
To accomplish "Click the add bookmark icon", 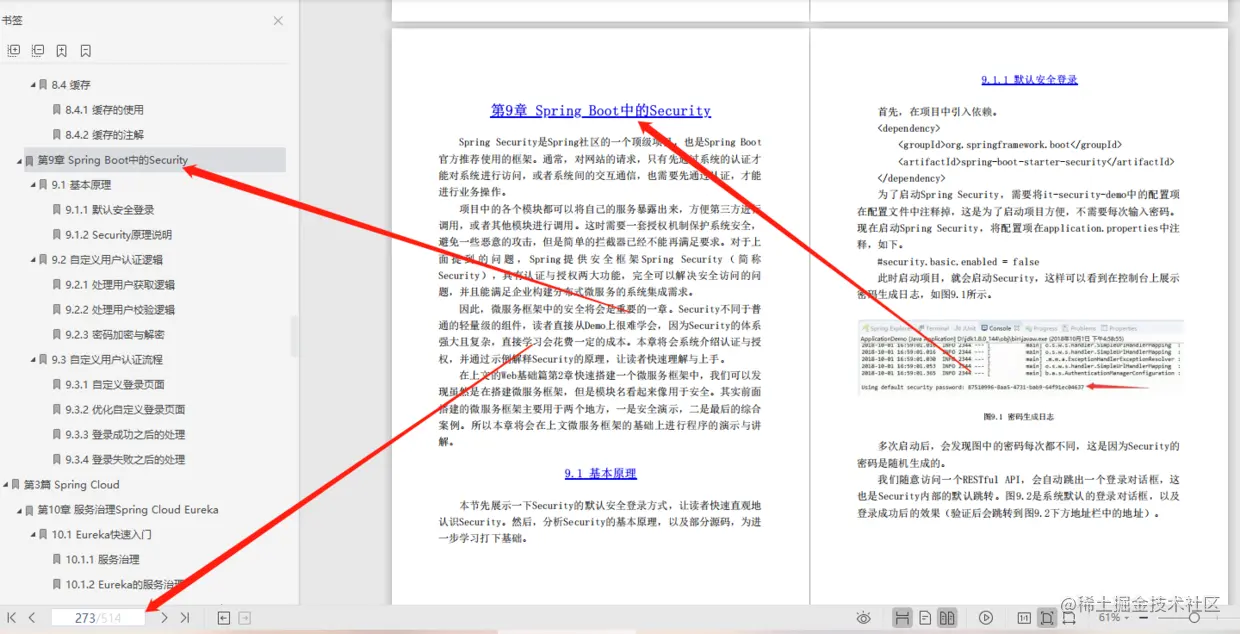I will click(x=62, y=50).
